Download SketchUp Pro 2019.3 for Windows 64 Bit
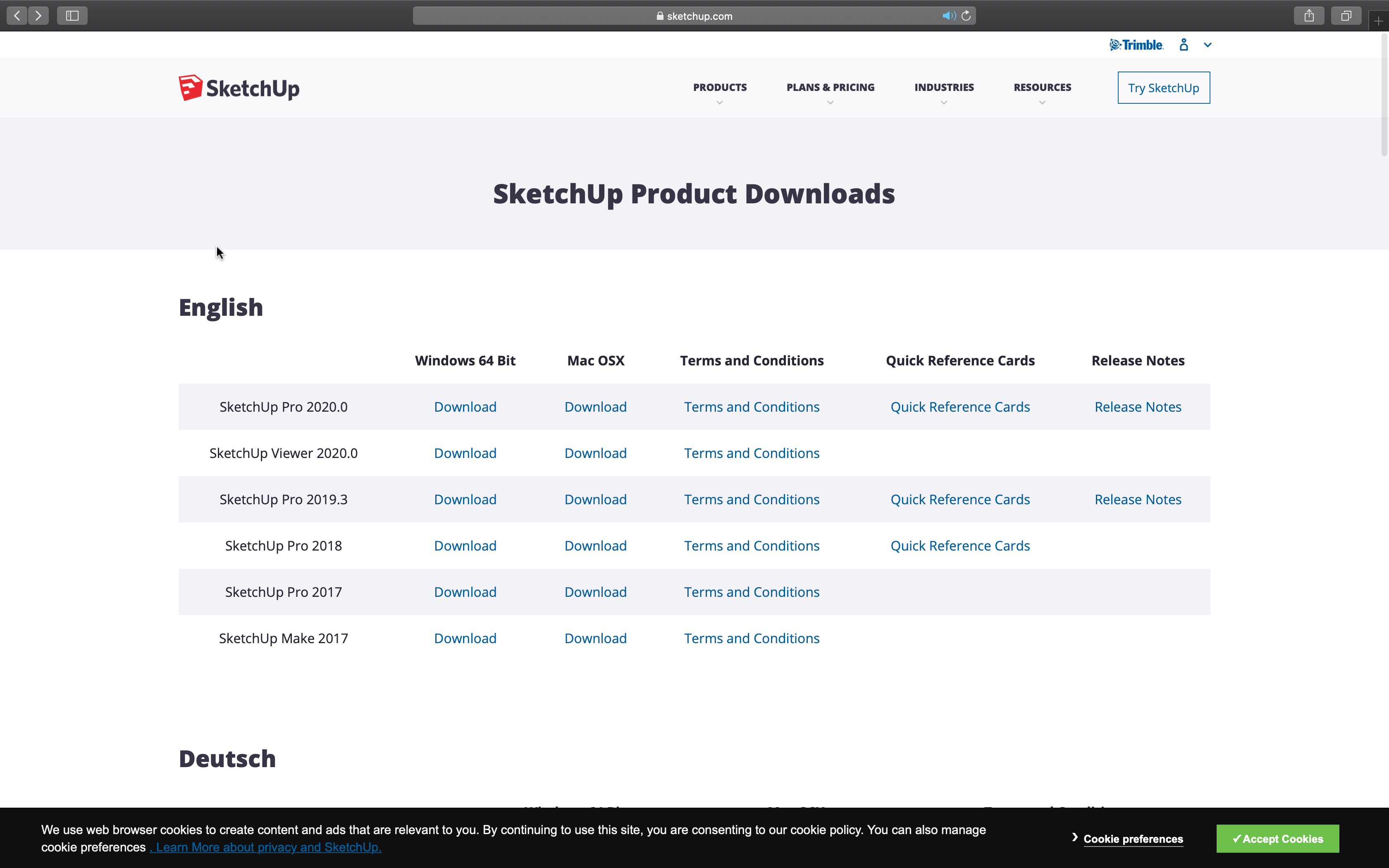 (465, 499)
